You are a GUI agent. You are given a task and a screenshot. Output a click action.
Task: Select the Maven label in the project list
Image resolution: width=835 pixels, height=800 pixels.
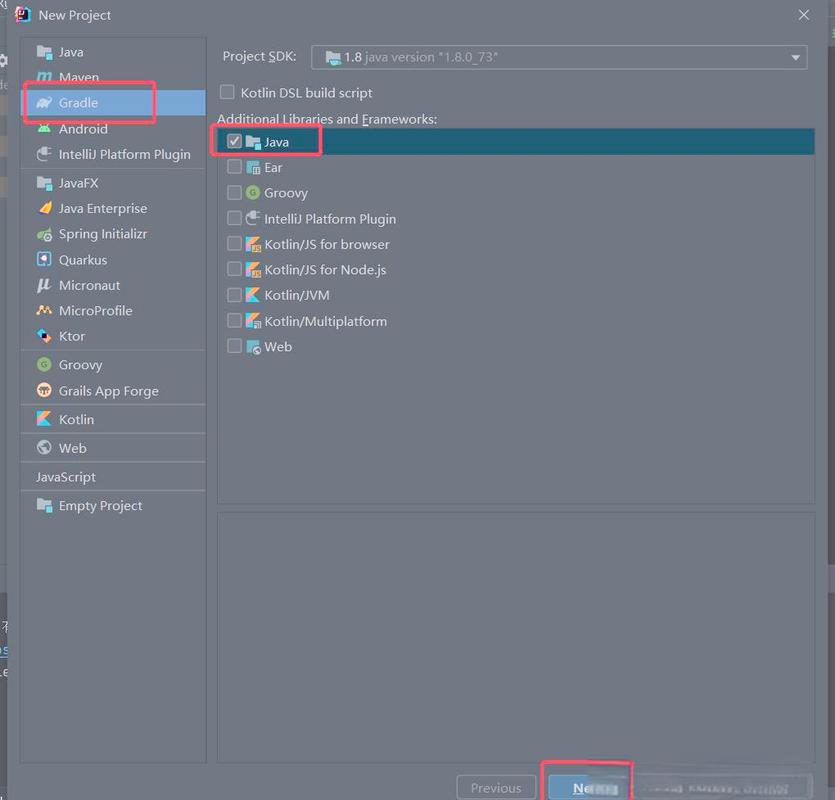79,77
